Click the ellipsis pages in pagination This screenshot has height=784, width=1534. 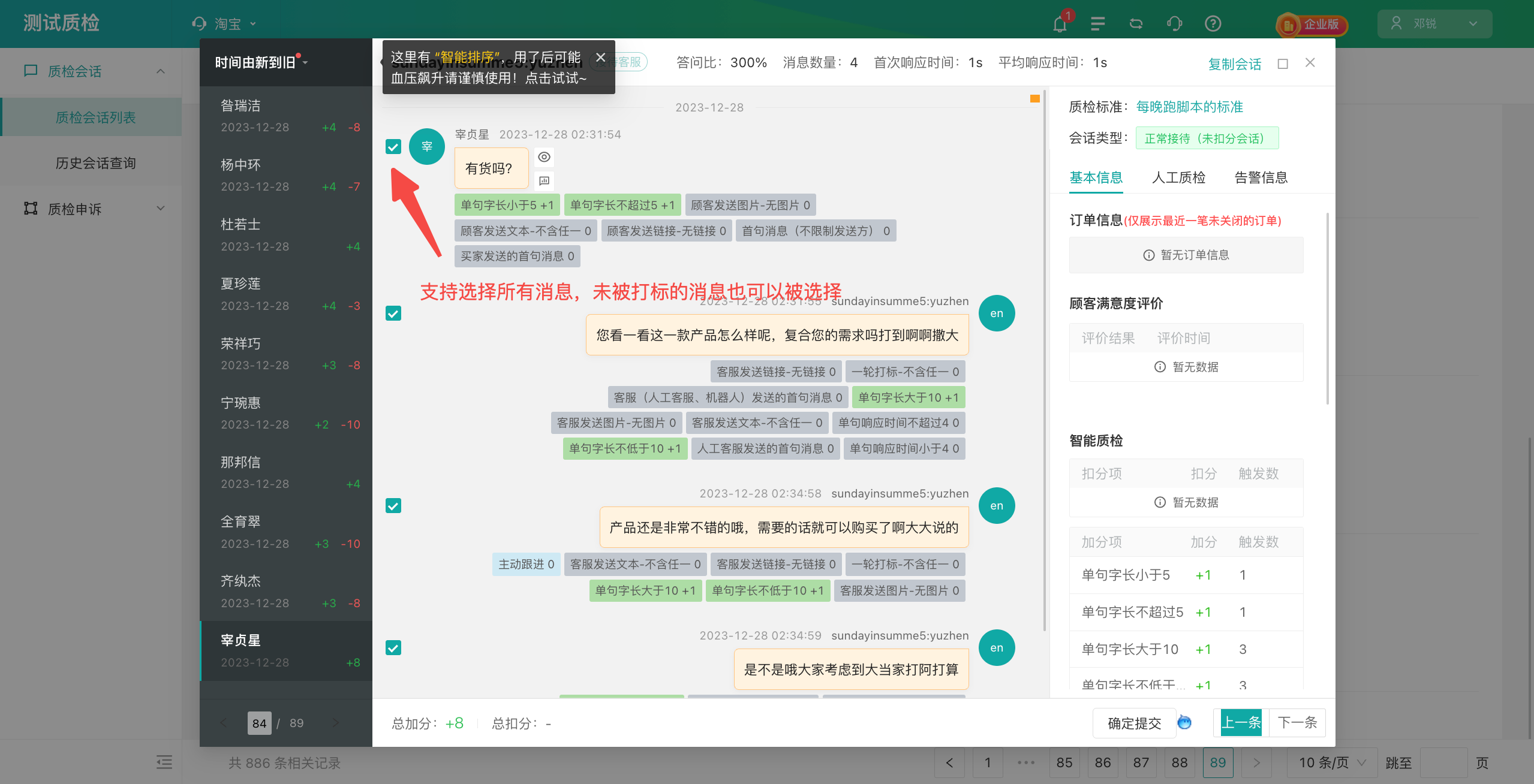click(x=1026, y=762)
